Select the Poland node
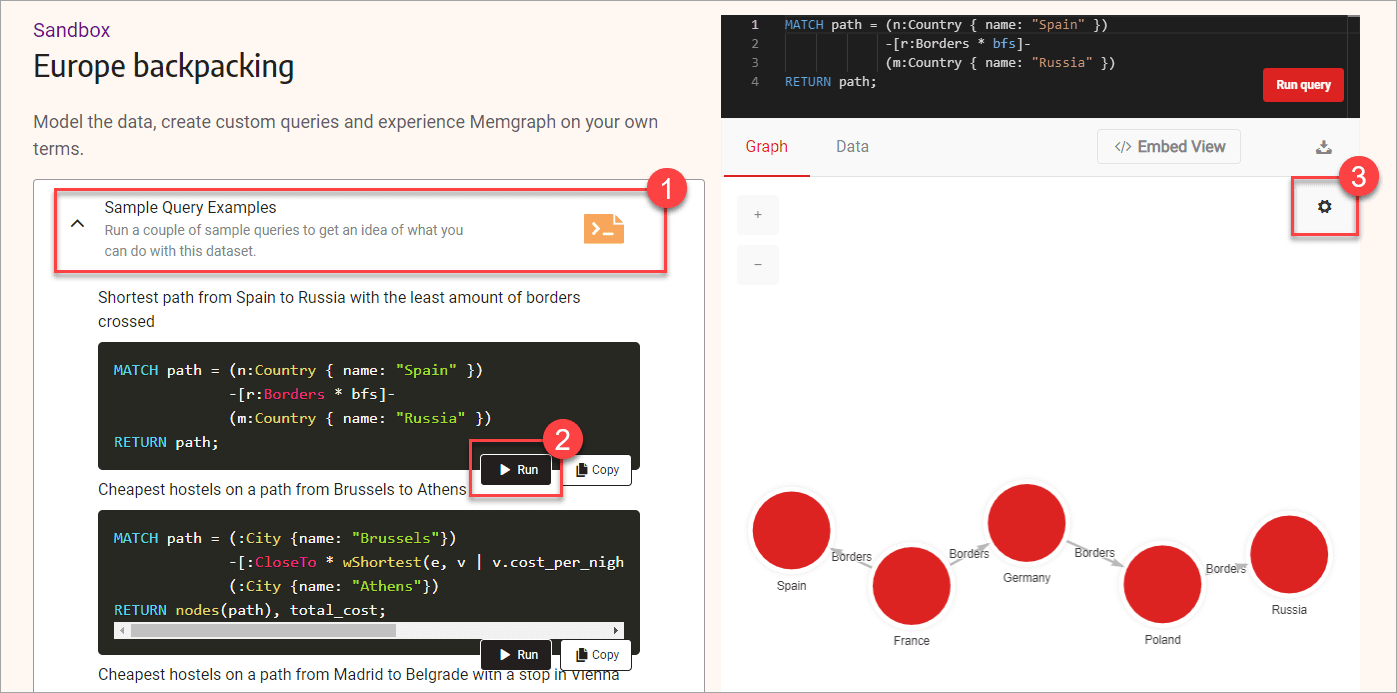This screenshot has height=693, width=1397. (1162, 585)
